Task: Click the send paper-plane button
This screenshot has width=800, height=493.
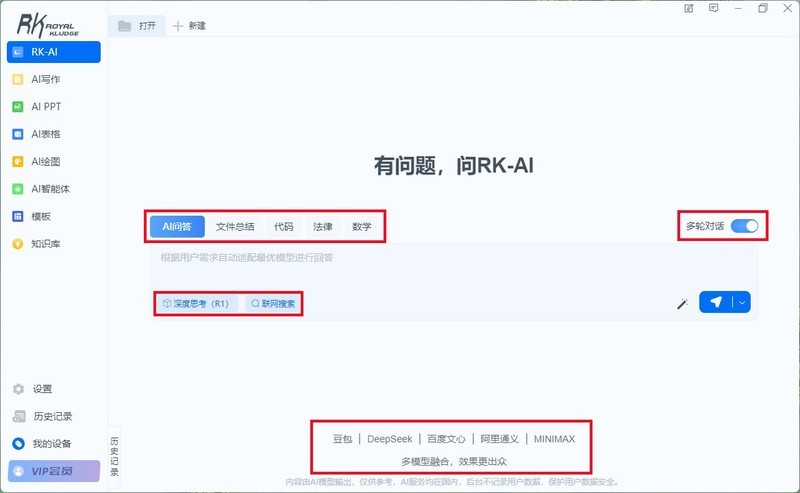Action: tap(716, 302)
